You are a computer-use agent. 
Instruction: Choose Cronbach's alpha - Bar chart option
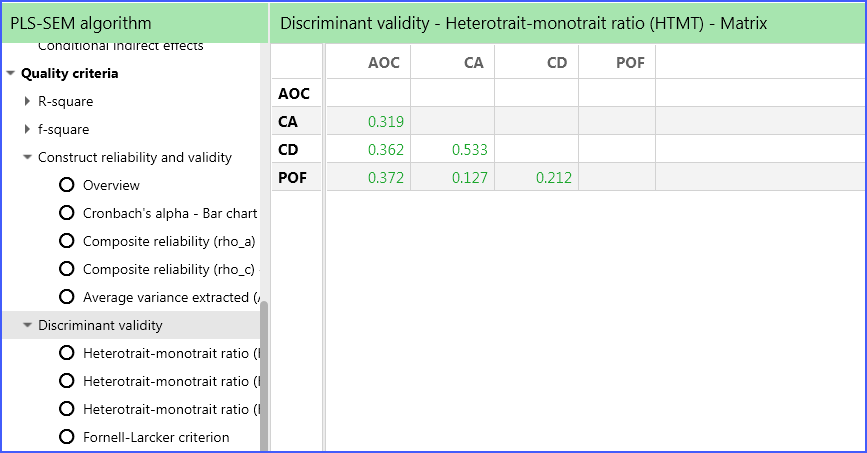pos(67,213)
